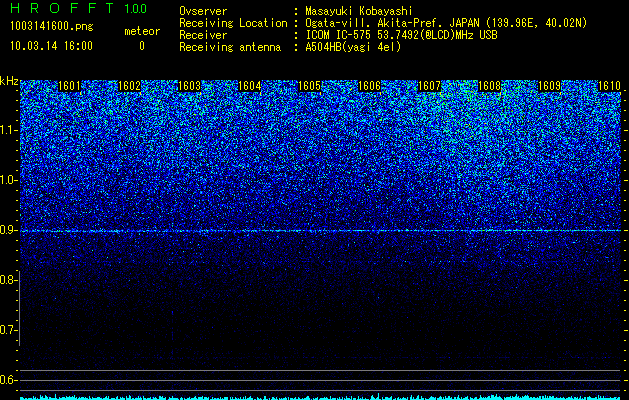Click the meteor count label

click(142, 31)
